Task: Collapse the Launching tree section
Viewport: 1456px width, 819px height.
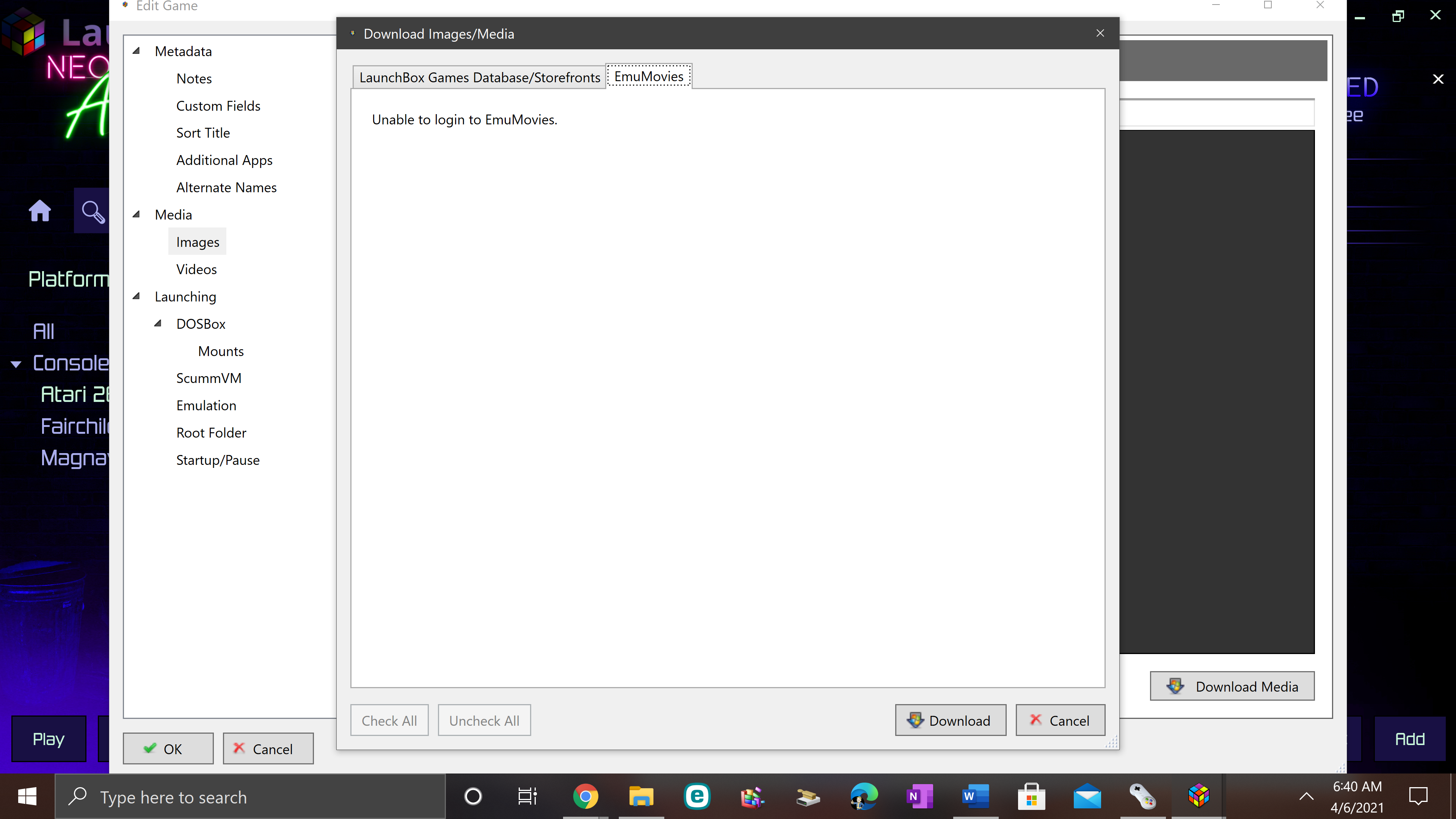Action: [x=136, y=296]
